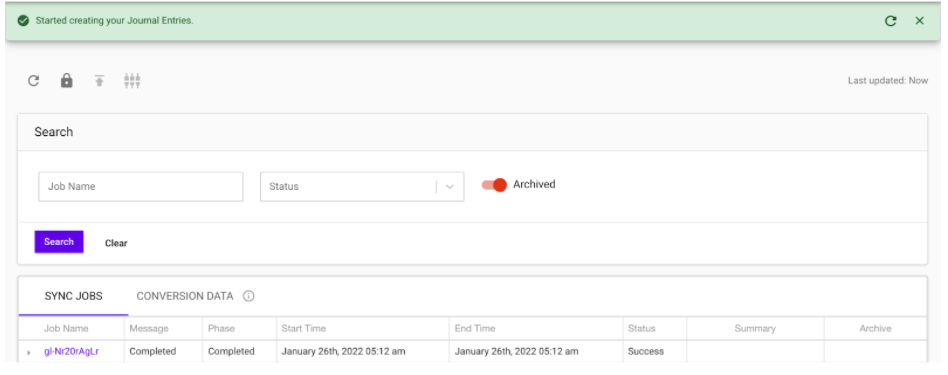Screen dimensions: 948x375
Task: Click the Start Time column header
Action: tap(304, 328)
